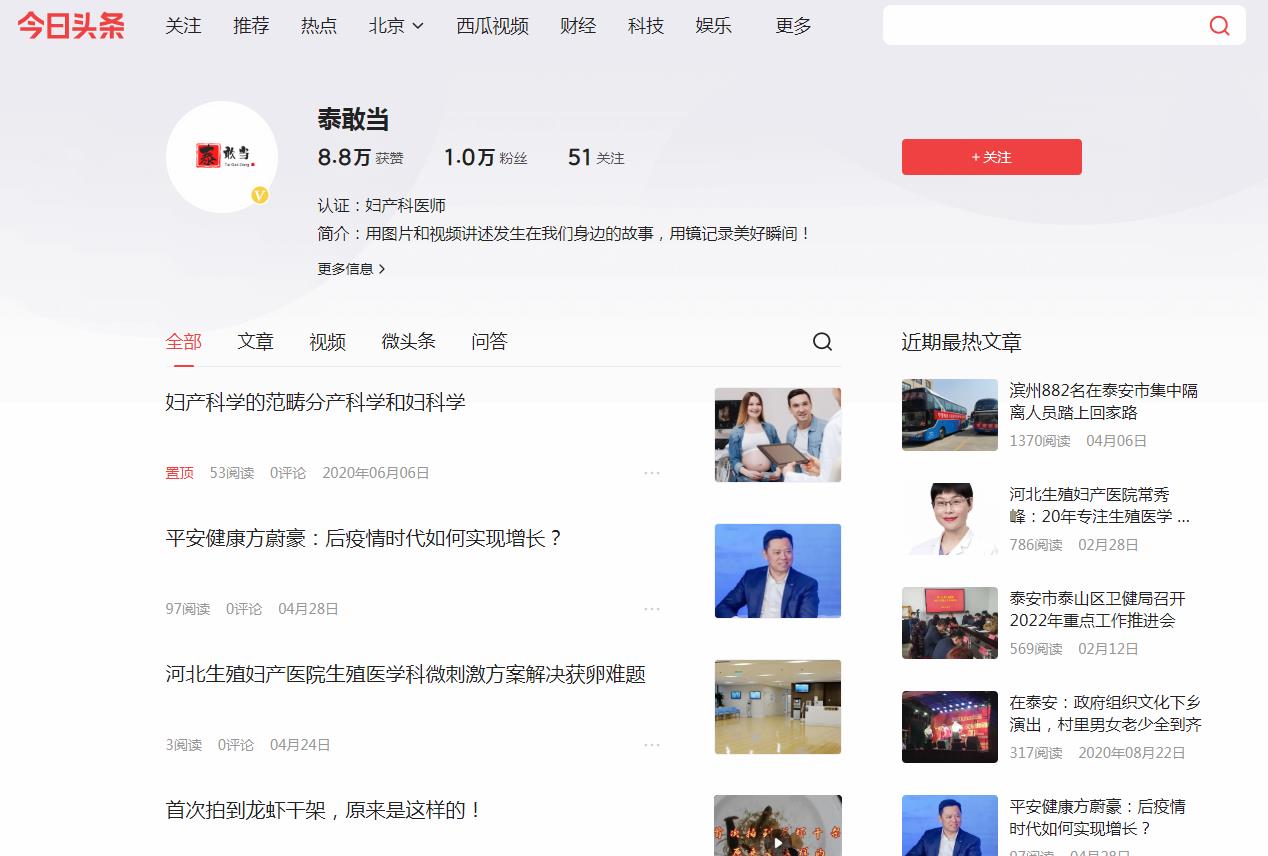This screenshot has width=1268, height=856.
Task: Open sidebar article 平安健康方蔚豪：后疫情时代
Action: coord(1098,818)
